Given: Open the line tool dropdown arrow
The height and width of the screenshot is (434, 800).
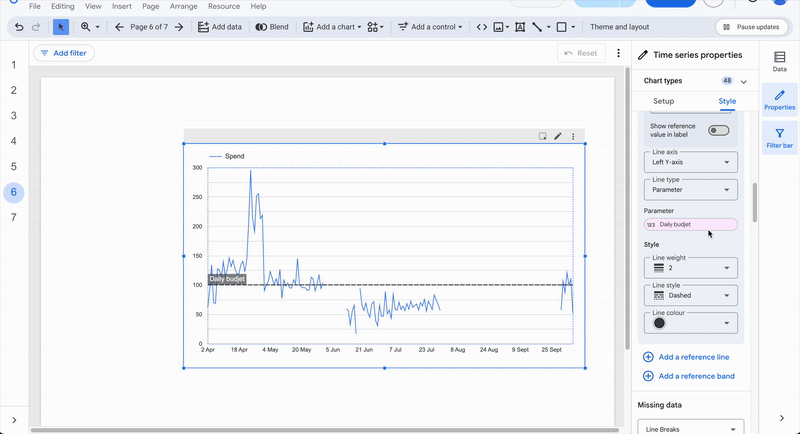Looking at the screenshot, I should click(x=548, y=27).
